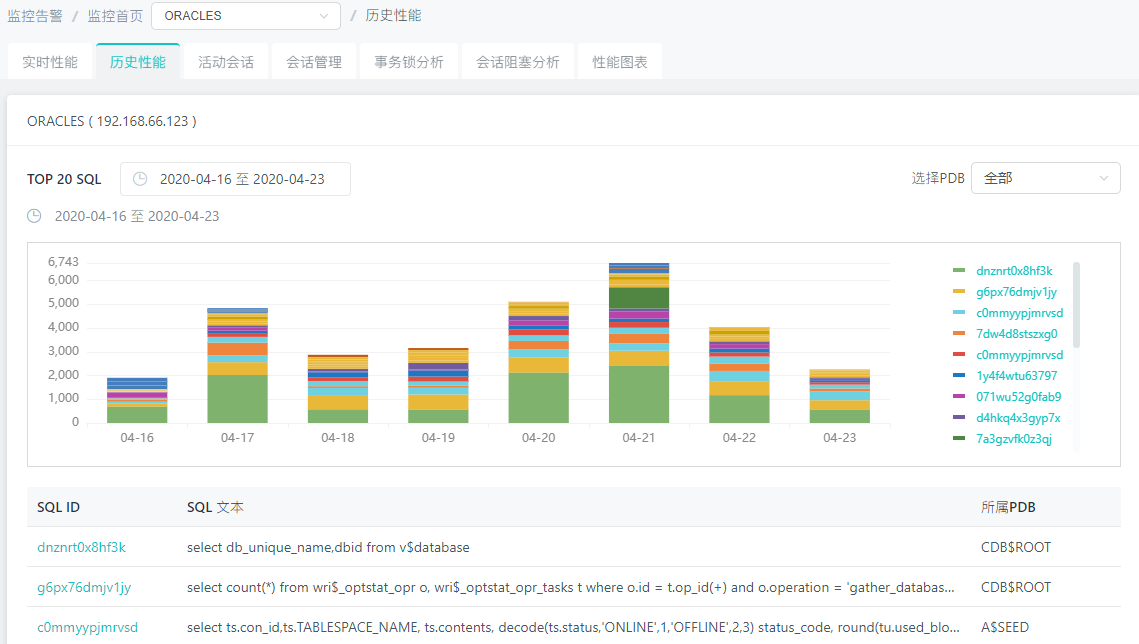The height and width of the screenshot is (644, 1139).
Task: Toggle g6px76dmjv1jy legend entry visibility
Action: click(x=1016, y=292)
